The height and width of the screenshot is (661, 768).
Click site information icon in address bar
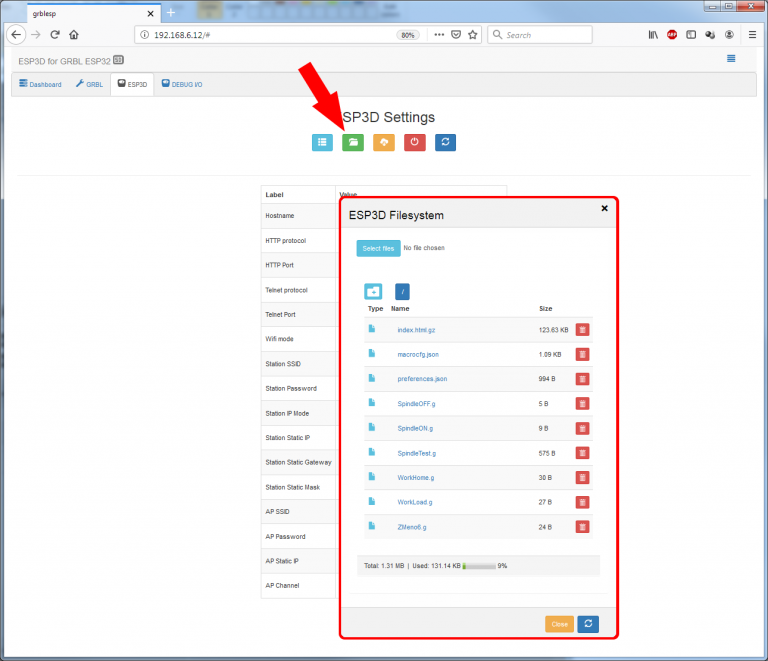tap(144, 35)
